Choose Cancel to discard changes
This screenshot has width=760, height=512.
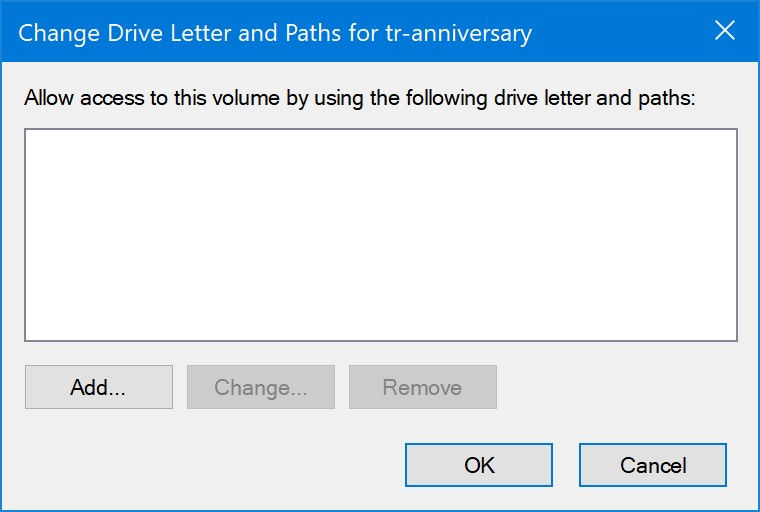click(x=652, y=465)
